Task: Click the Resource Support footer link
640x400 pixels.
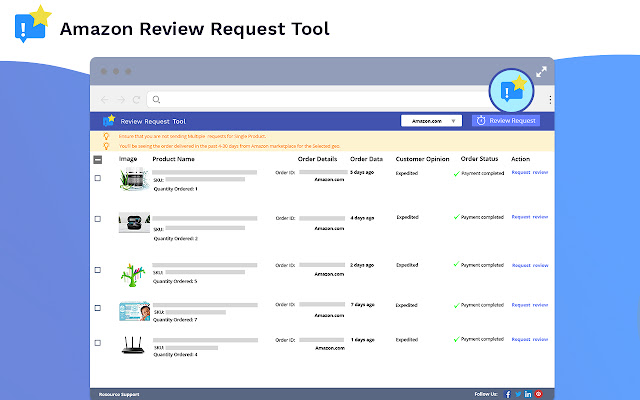Action: [x=119, y=394]
